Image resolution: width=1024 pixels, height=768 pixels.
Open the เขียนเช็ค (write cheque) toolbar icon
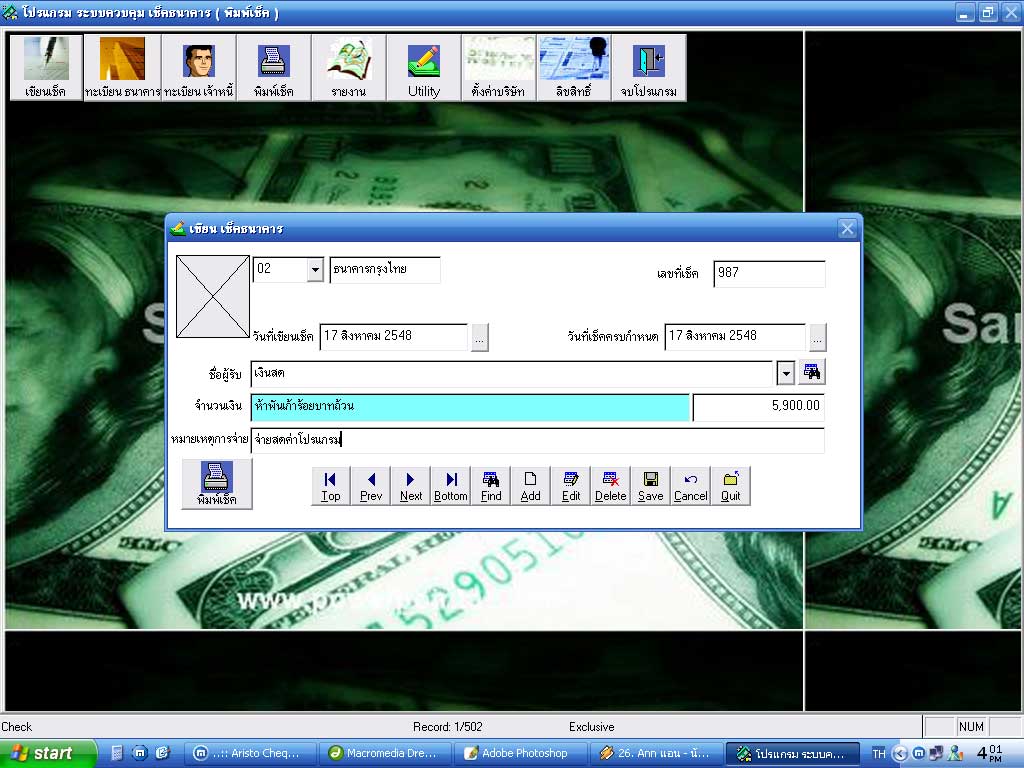46,67
